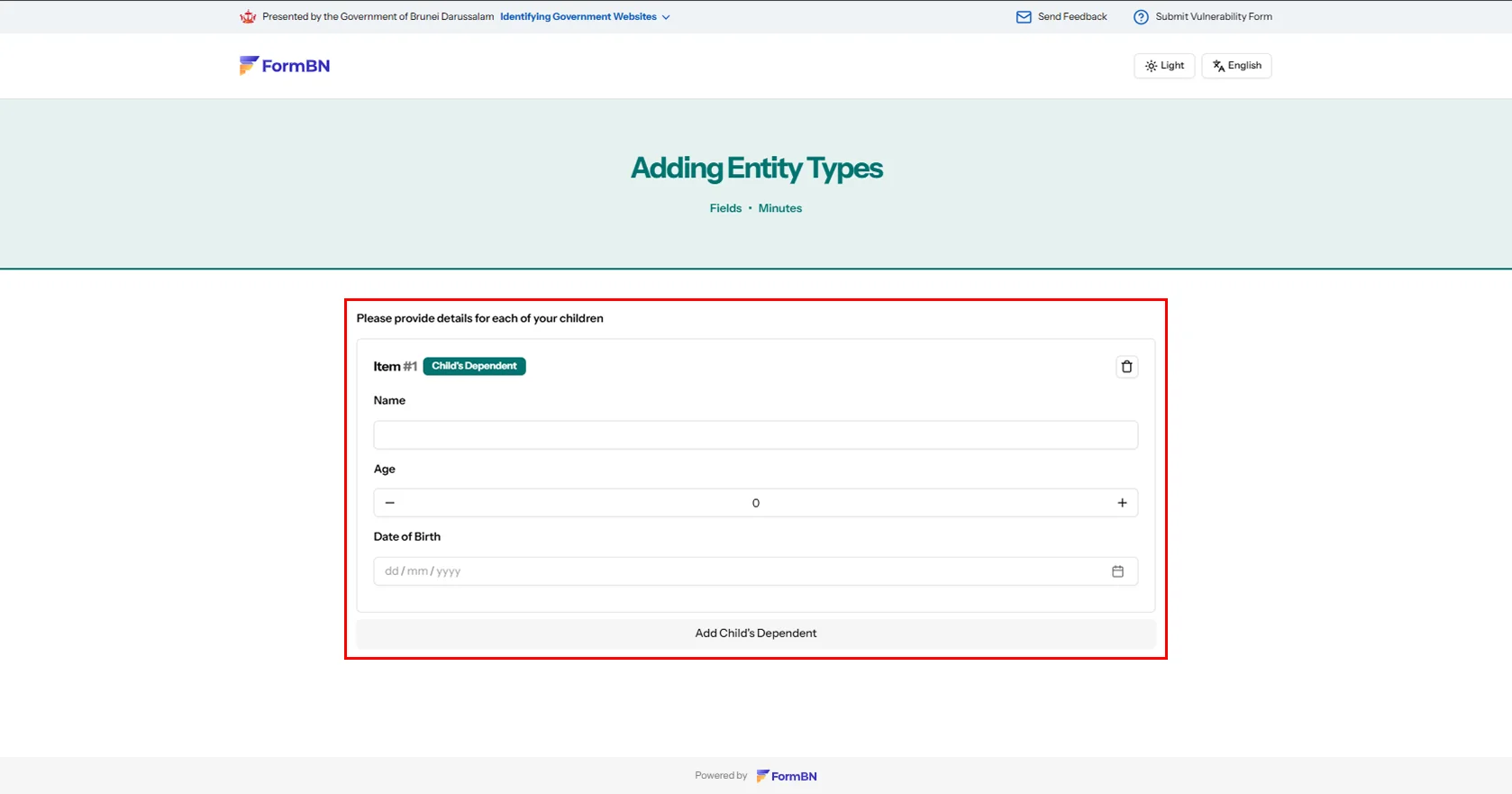Open the Date of Birth calendar icon

1117,571
